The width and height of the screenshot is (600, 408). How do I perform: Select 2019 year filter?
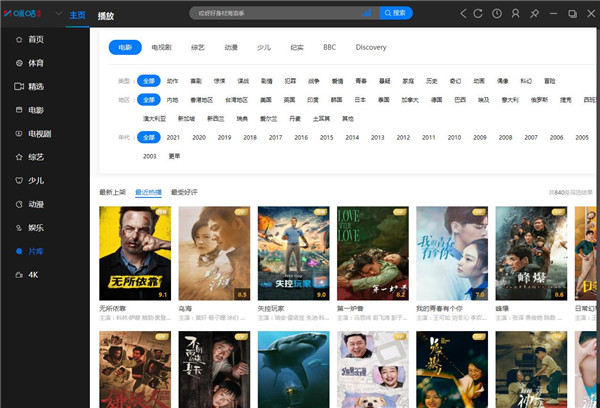(224, 137)
